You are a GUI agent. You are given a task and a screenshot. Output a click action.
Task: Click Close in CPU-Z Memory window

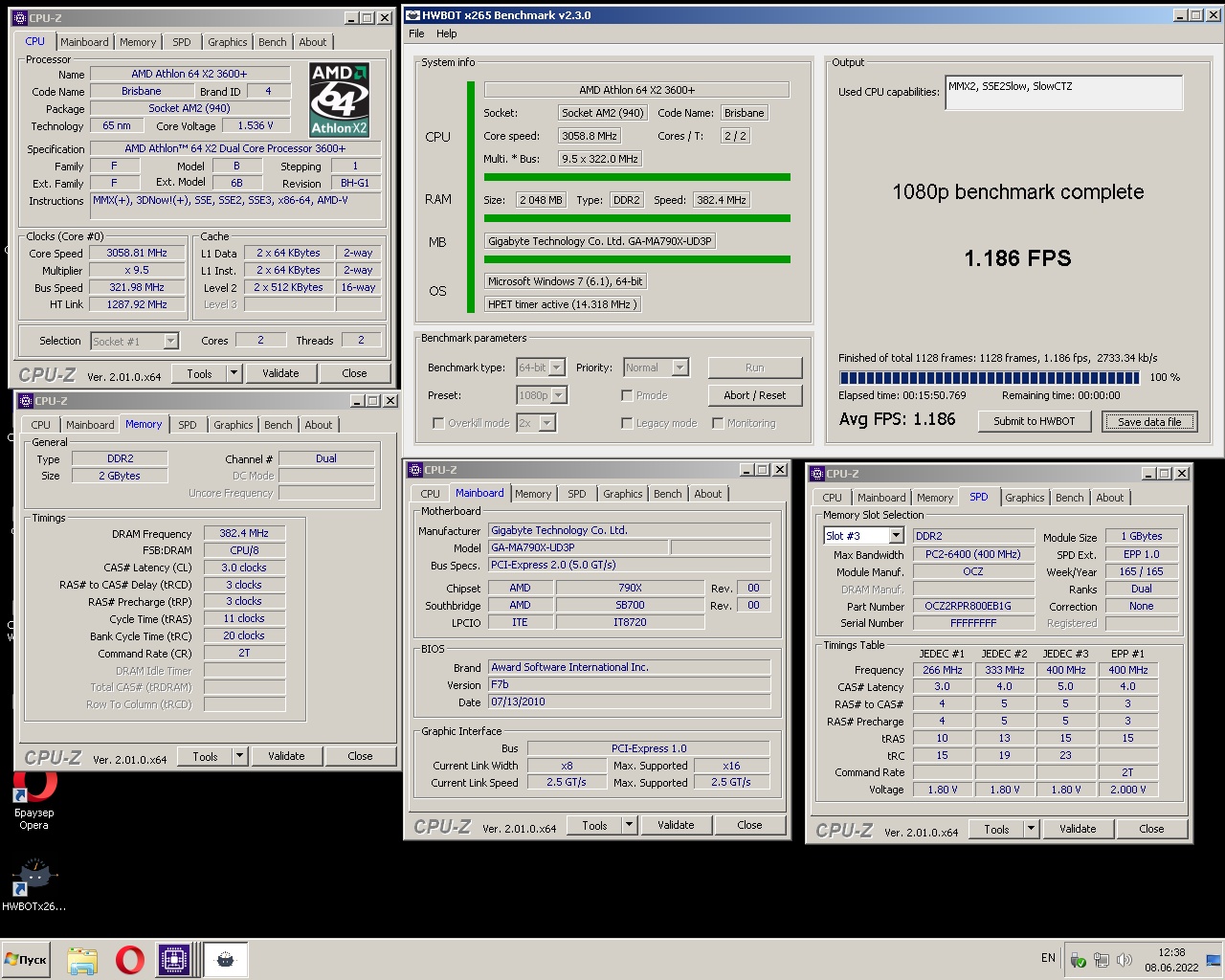360,756
